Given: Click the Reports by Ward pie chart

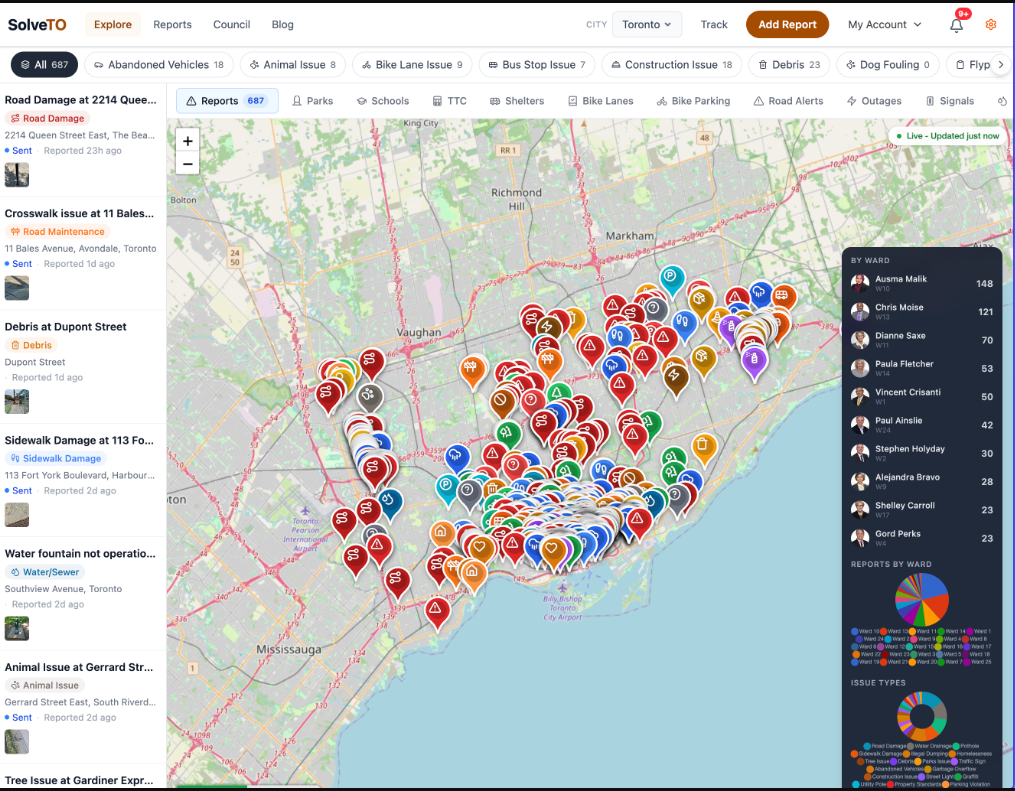Looking at the screenshot, I should 922,600.
